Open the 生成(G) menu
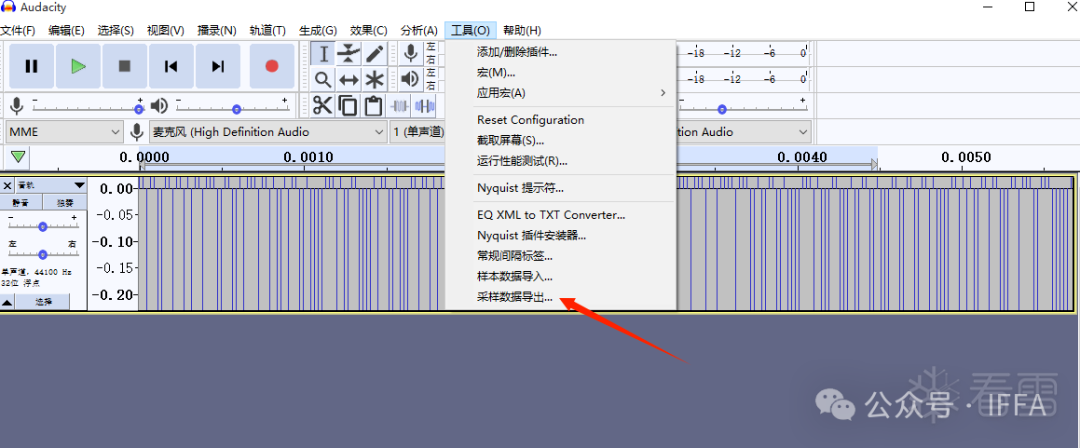This screenshot has height=448, width=1080. click(x=318, y=30)
